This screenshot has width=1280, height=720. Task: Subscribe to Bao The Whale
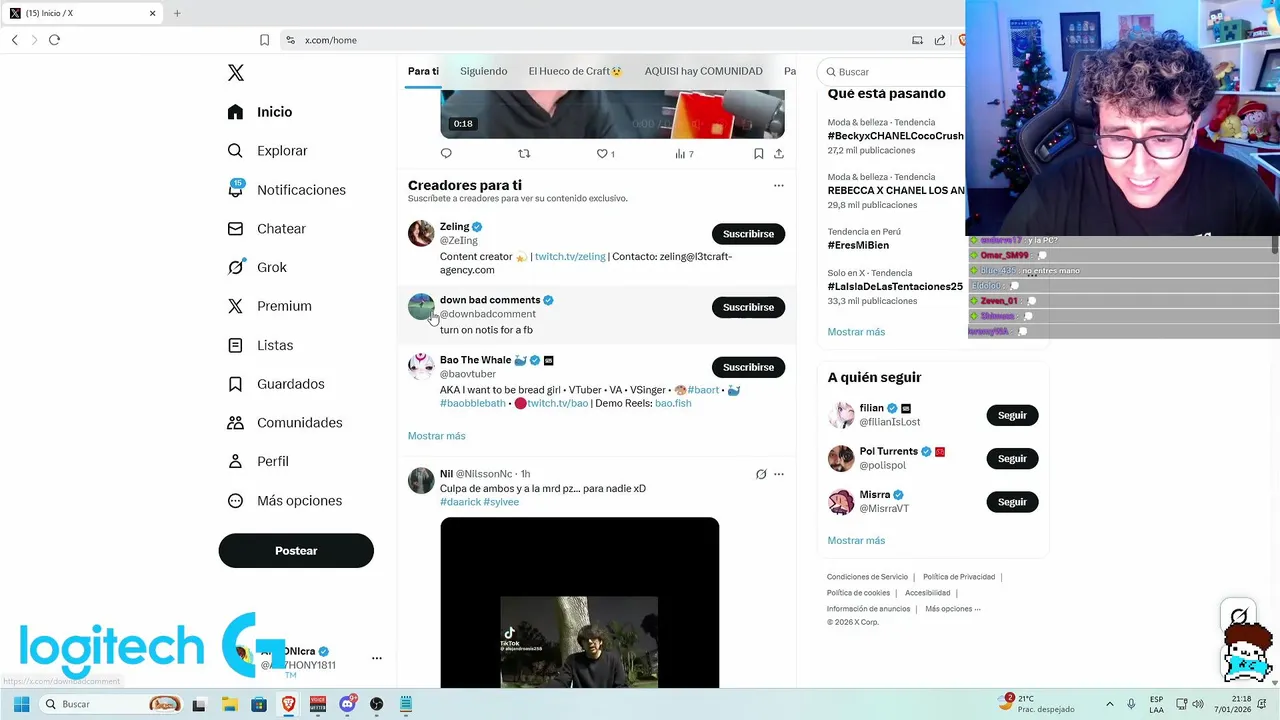point(748,367)
